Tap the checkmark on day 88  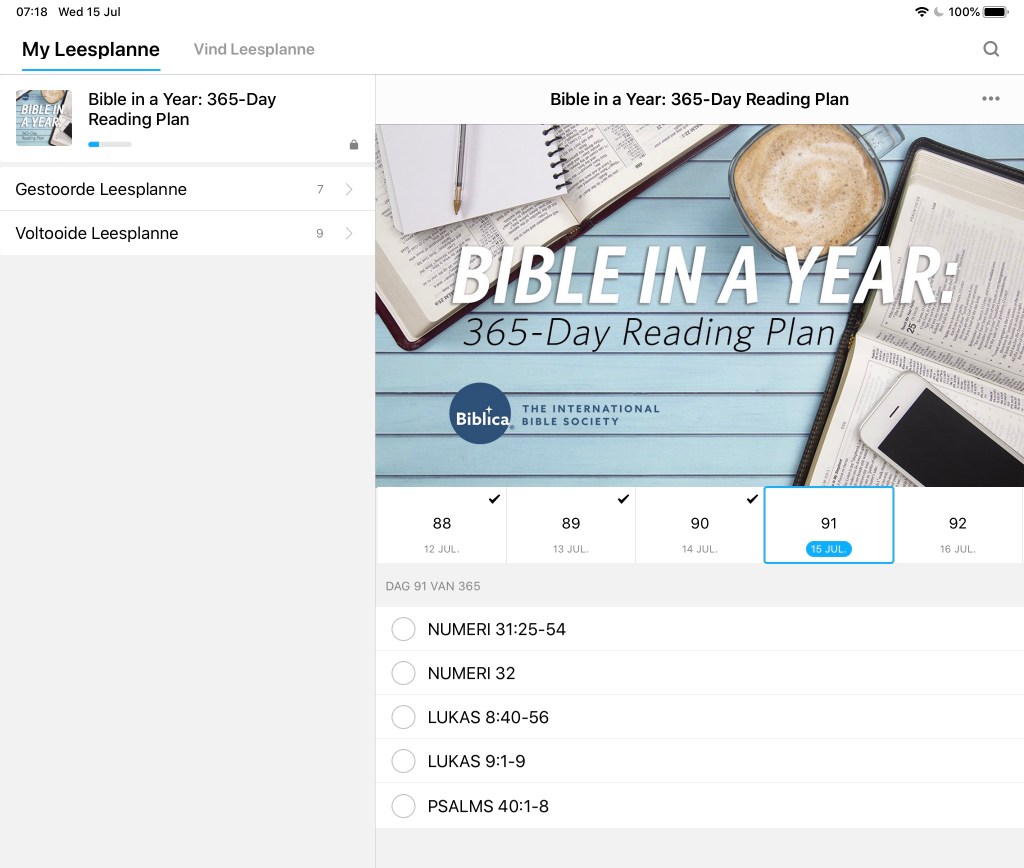tap(494, 499)
